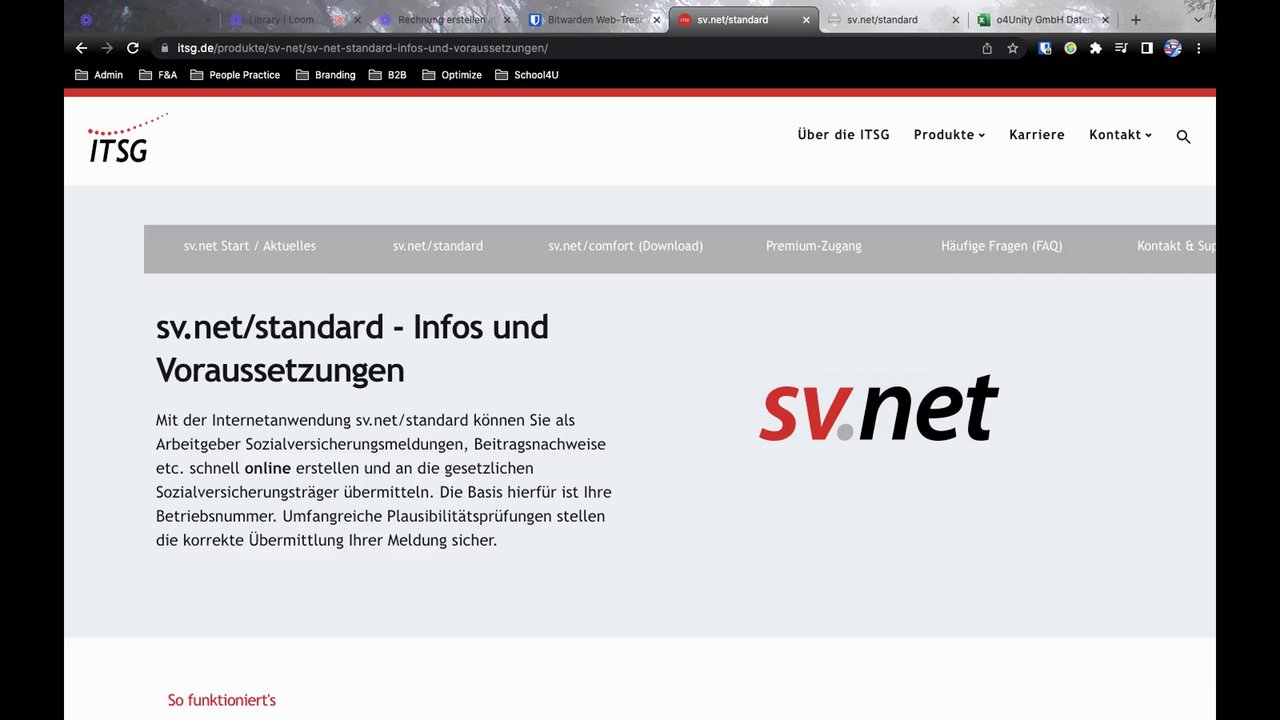The height and width of the screenshot is (720, 1280).
Task: Expand the Produkte dropdown menu
Action: 949,135
